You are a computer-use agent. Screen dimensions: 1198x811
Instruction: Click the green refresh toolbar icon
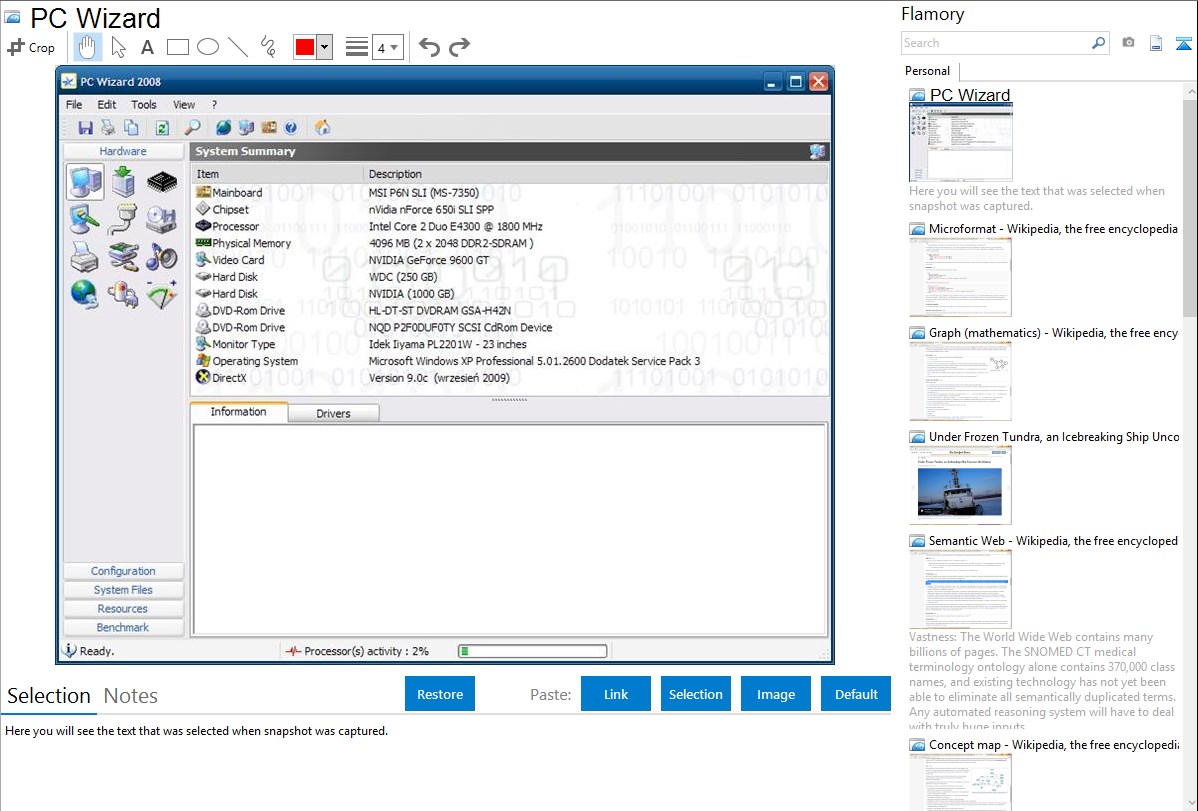pyautogui.click(x=162, y=128)
